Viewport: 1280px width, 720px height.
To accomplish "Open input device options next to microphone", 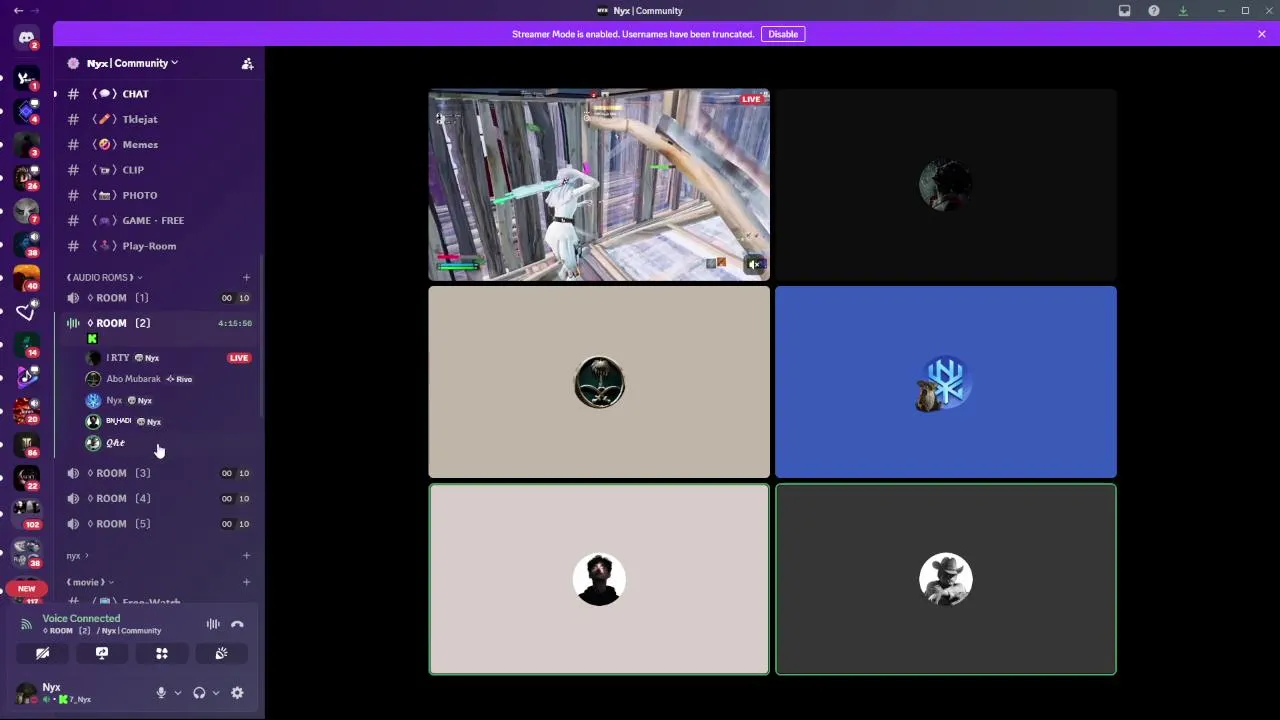I will tap(178, 693).
